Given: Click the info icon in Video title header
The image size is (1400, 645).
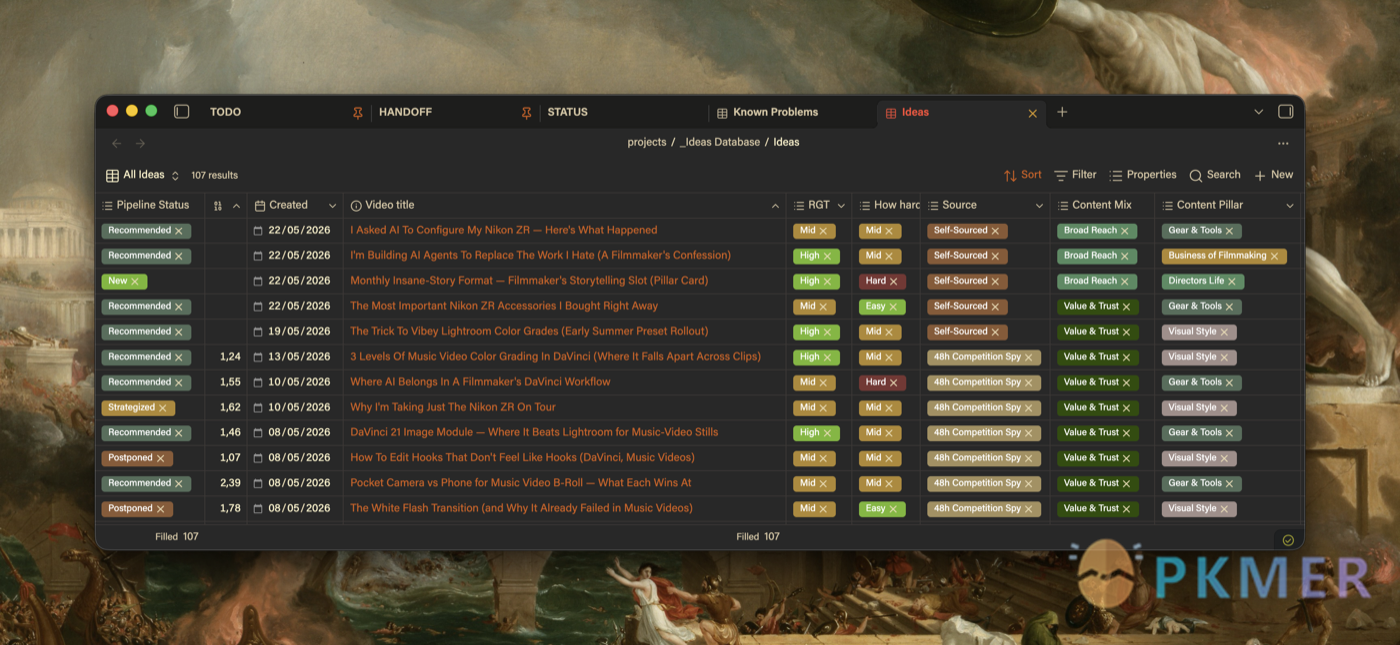Looking at the screenshot, I should tap(356, 206).
